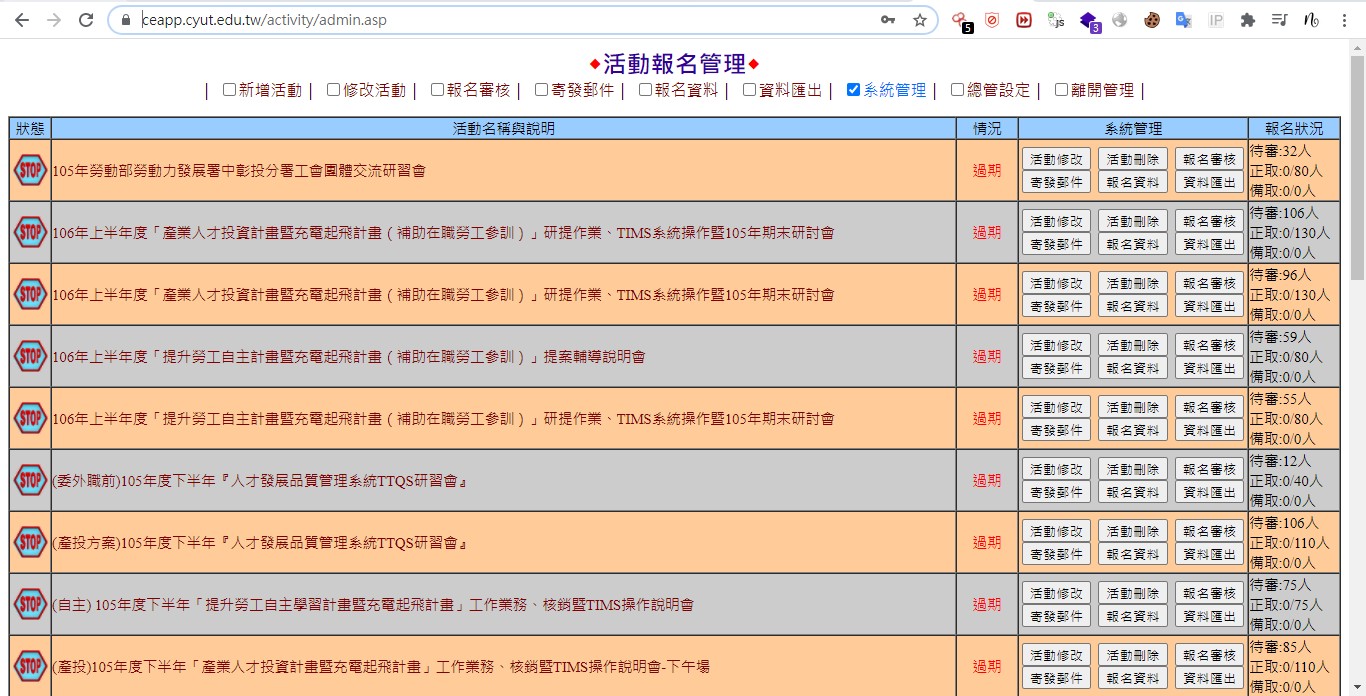Click 活動修改 in (產投方案) TTQS研習會 row
This screenshot has height=696, width=1366.
1056,531
